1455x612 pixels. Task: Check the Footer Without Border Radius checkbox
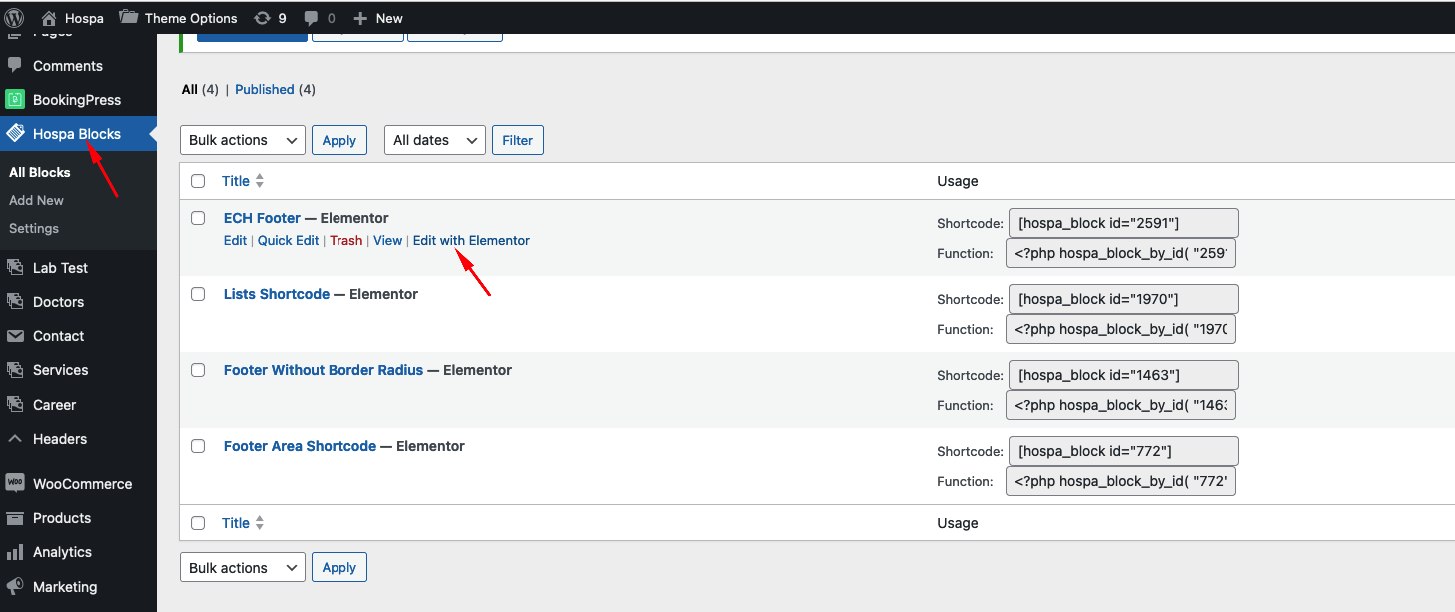tap(198, 370)
